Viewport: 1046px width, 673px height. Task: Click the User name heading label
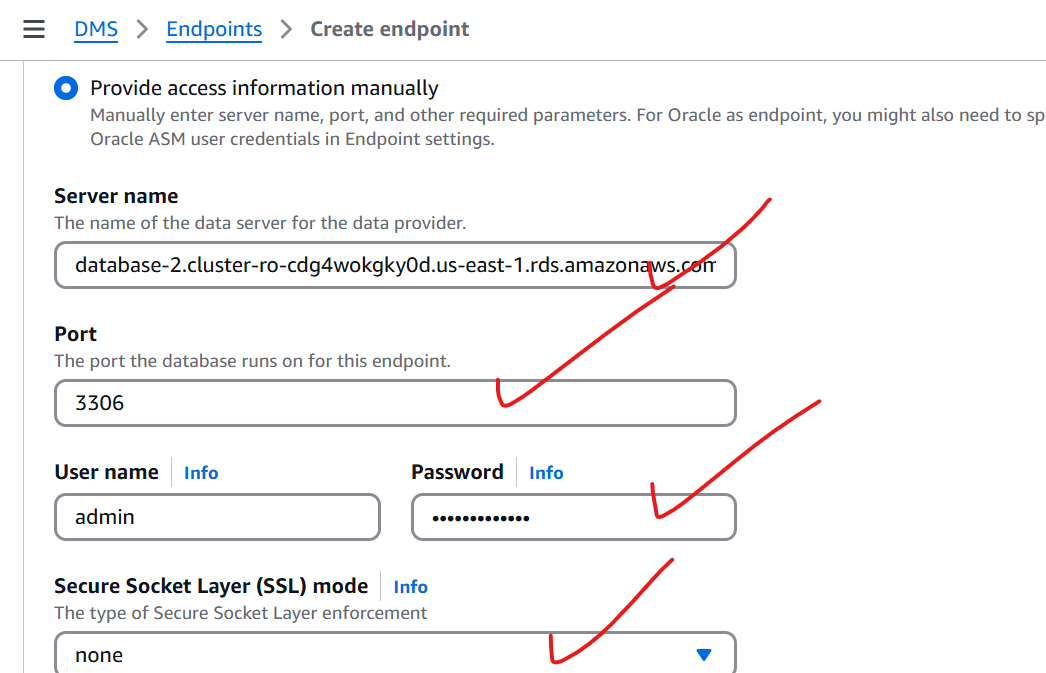[107, 472]
